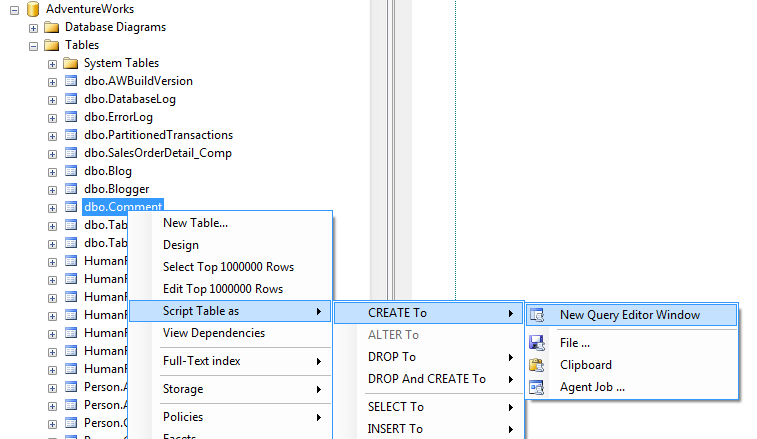
Task: Select the System Tables folder label
Action: point(121,63)
